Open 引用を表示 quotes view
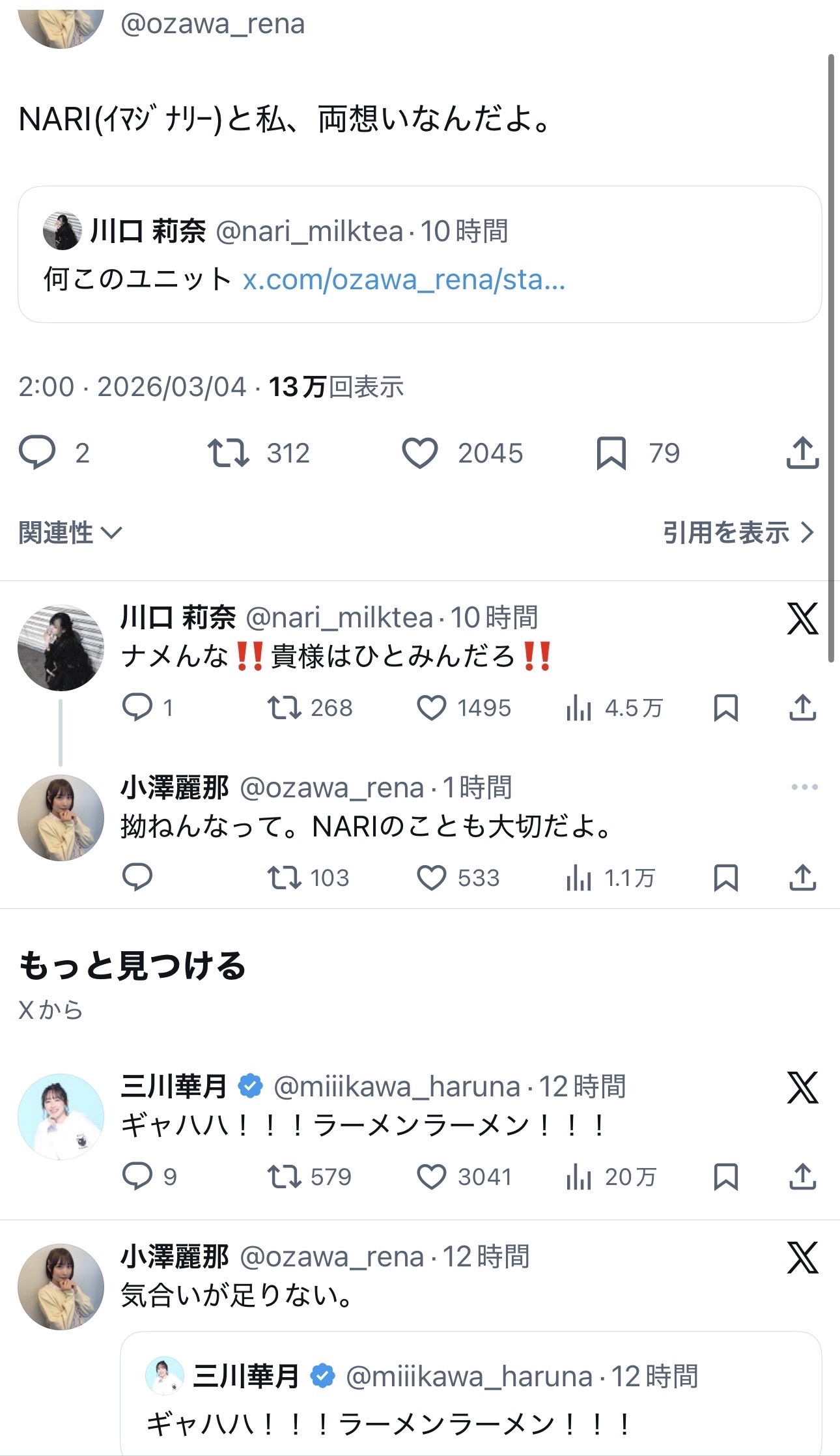 [x=738, y=533]
